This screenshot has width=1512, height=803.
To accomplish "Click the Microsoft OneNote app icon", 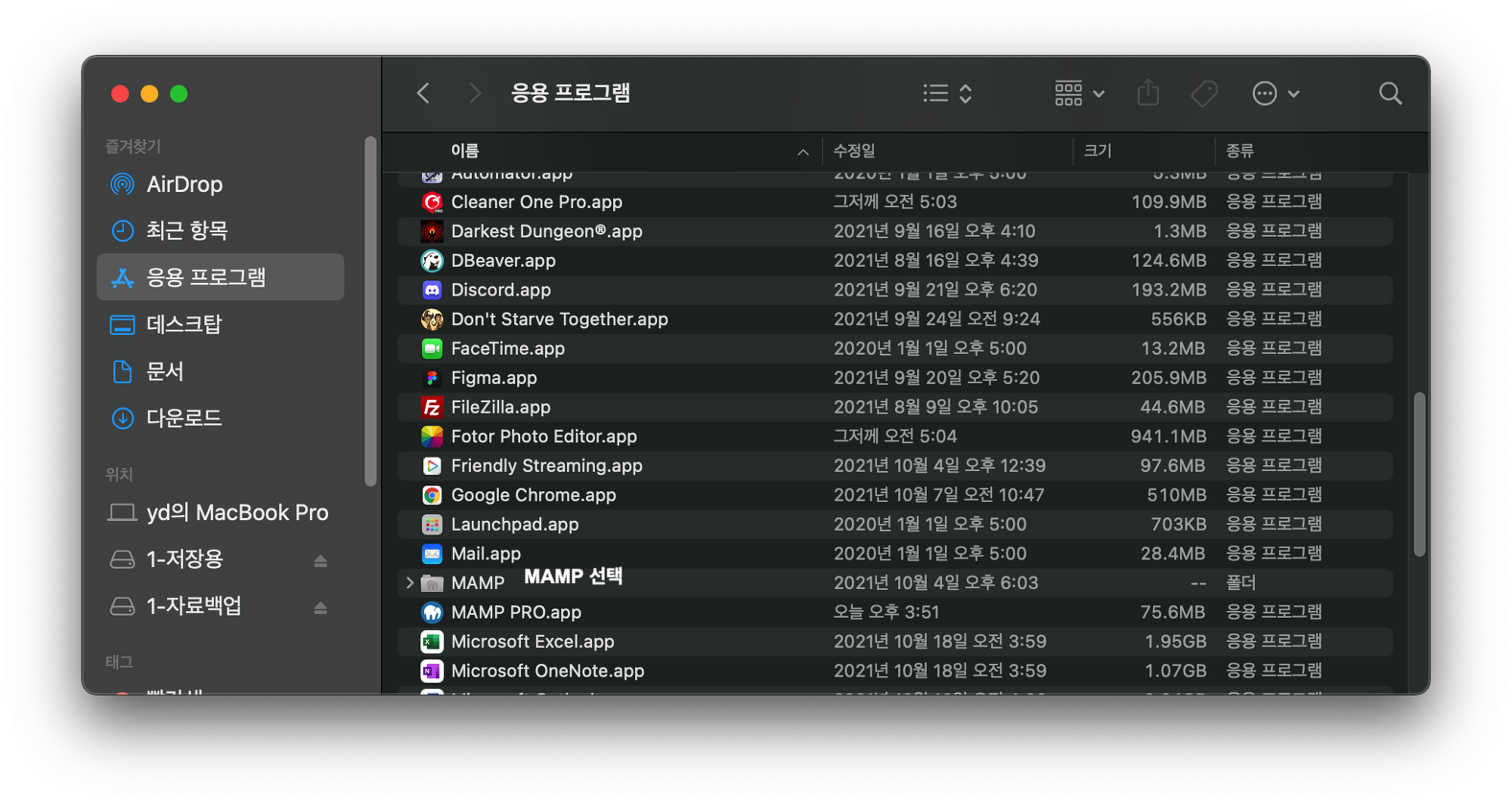I will [432, 671].
